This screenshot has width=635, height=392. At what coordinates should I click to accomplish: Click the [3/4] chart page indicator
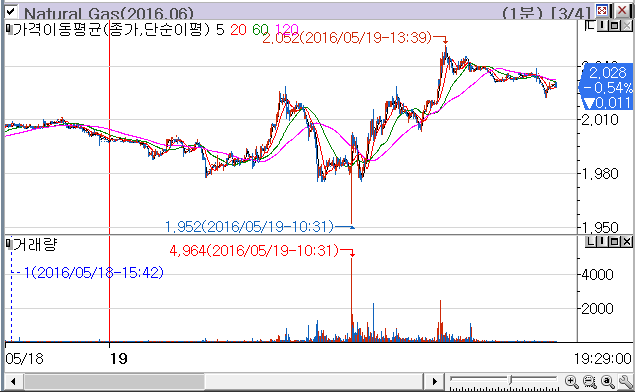[x=571, y=14]
